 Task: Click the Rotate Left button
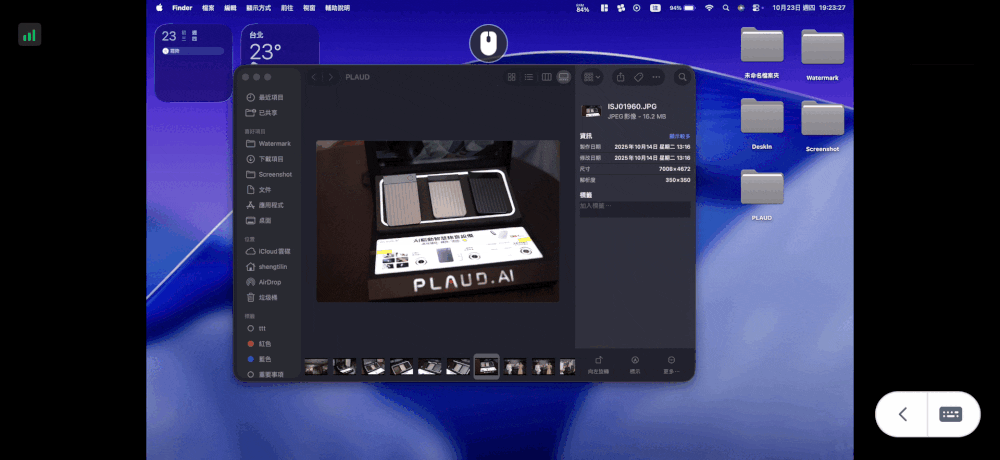coord(598,363)
